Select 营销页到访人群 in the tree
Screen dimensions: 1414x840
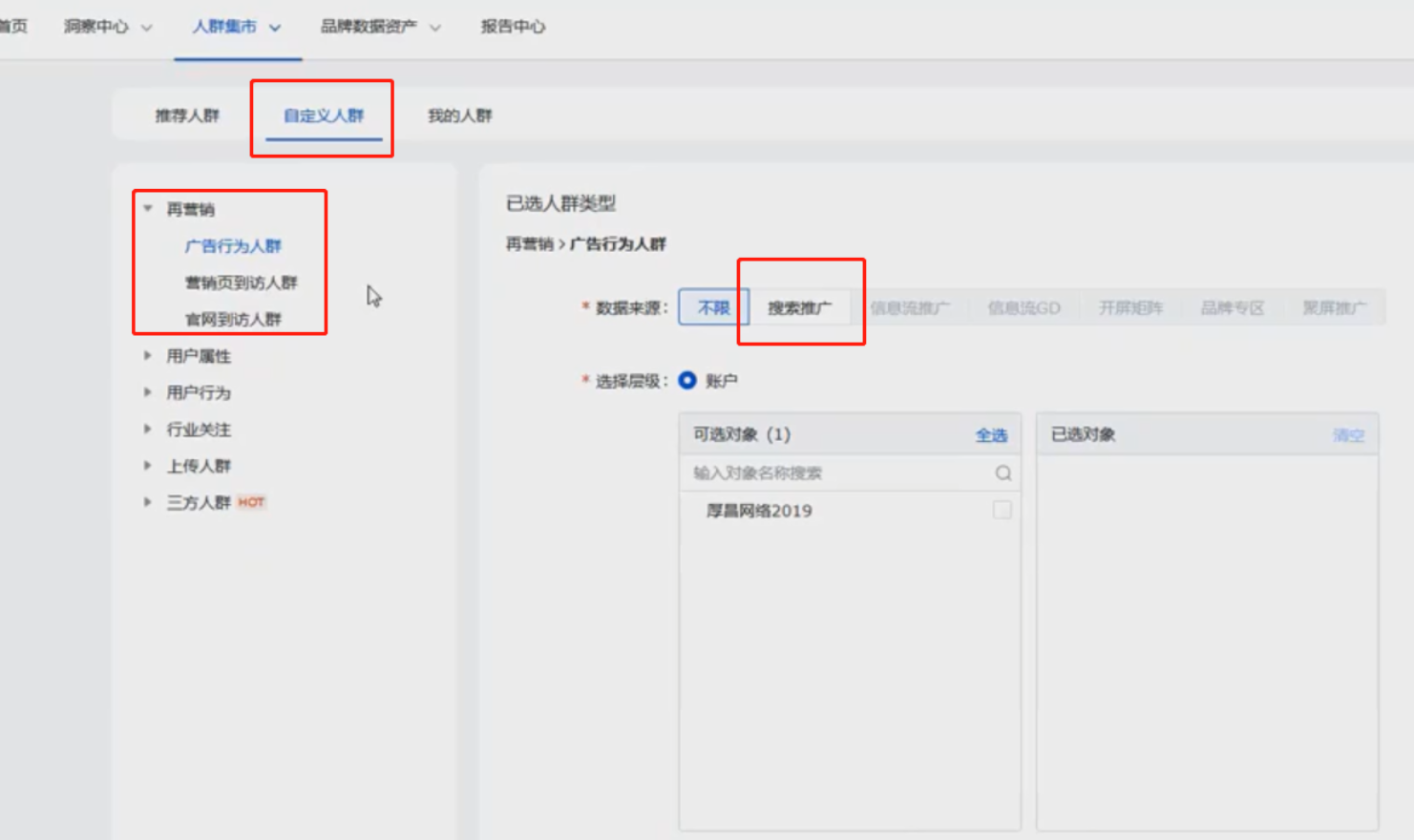(x=241, y=283)
